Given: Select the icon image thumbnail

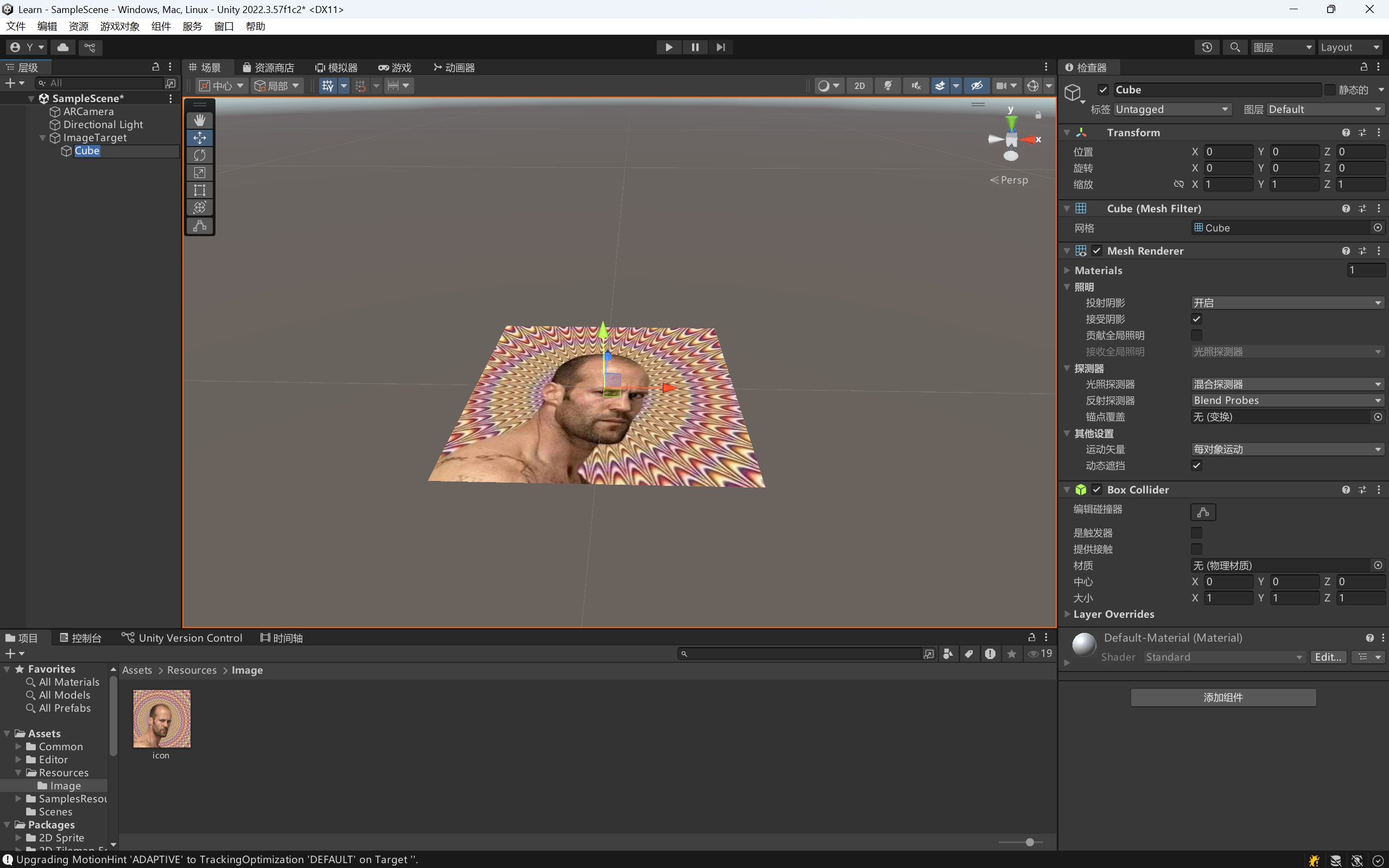Looking at the screenshot, I should tap(161, 719).
